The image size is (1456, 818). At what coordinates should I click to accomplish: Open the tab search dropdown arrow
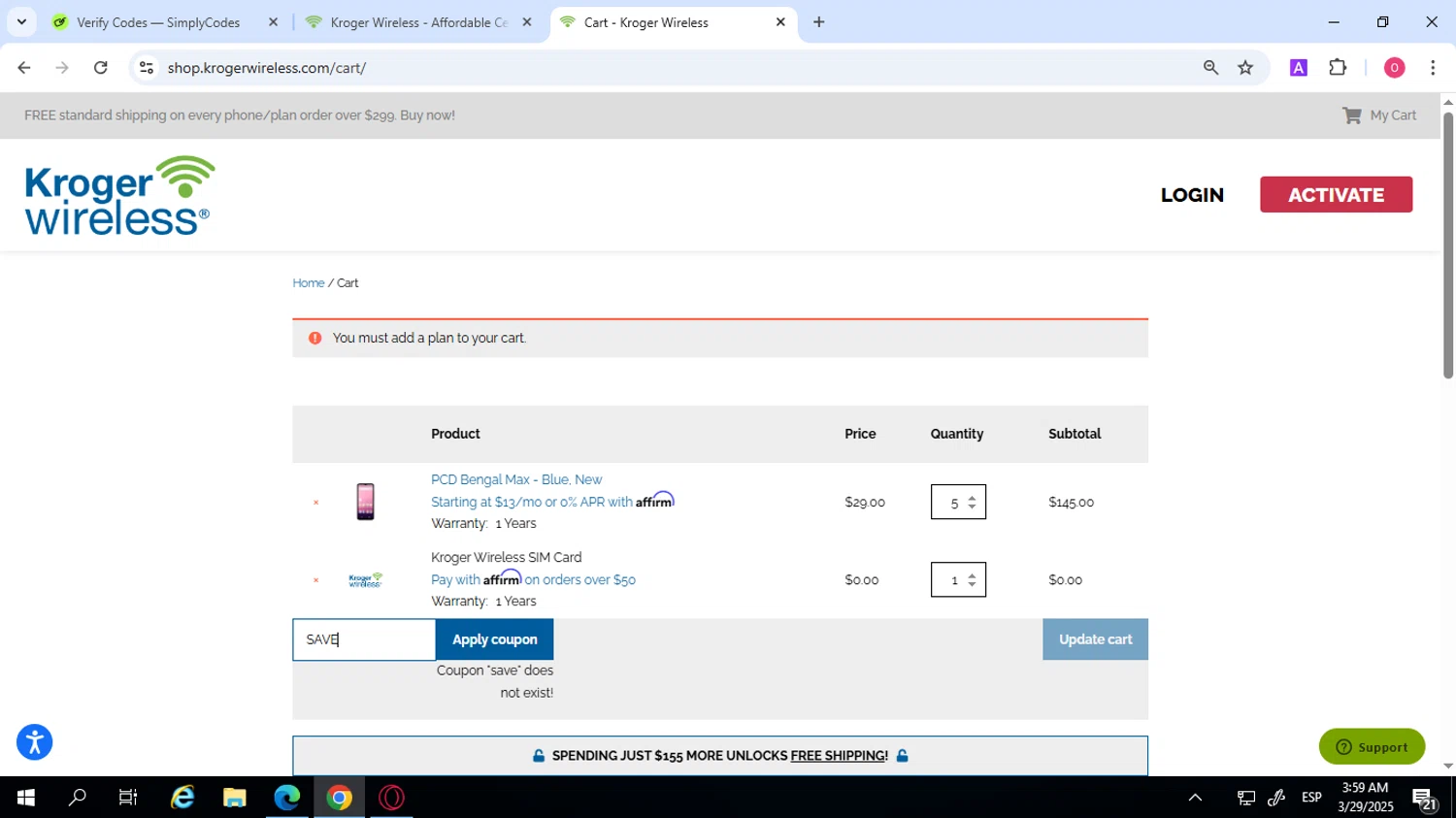(x=21, y=21)
